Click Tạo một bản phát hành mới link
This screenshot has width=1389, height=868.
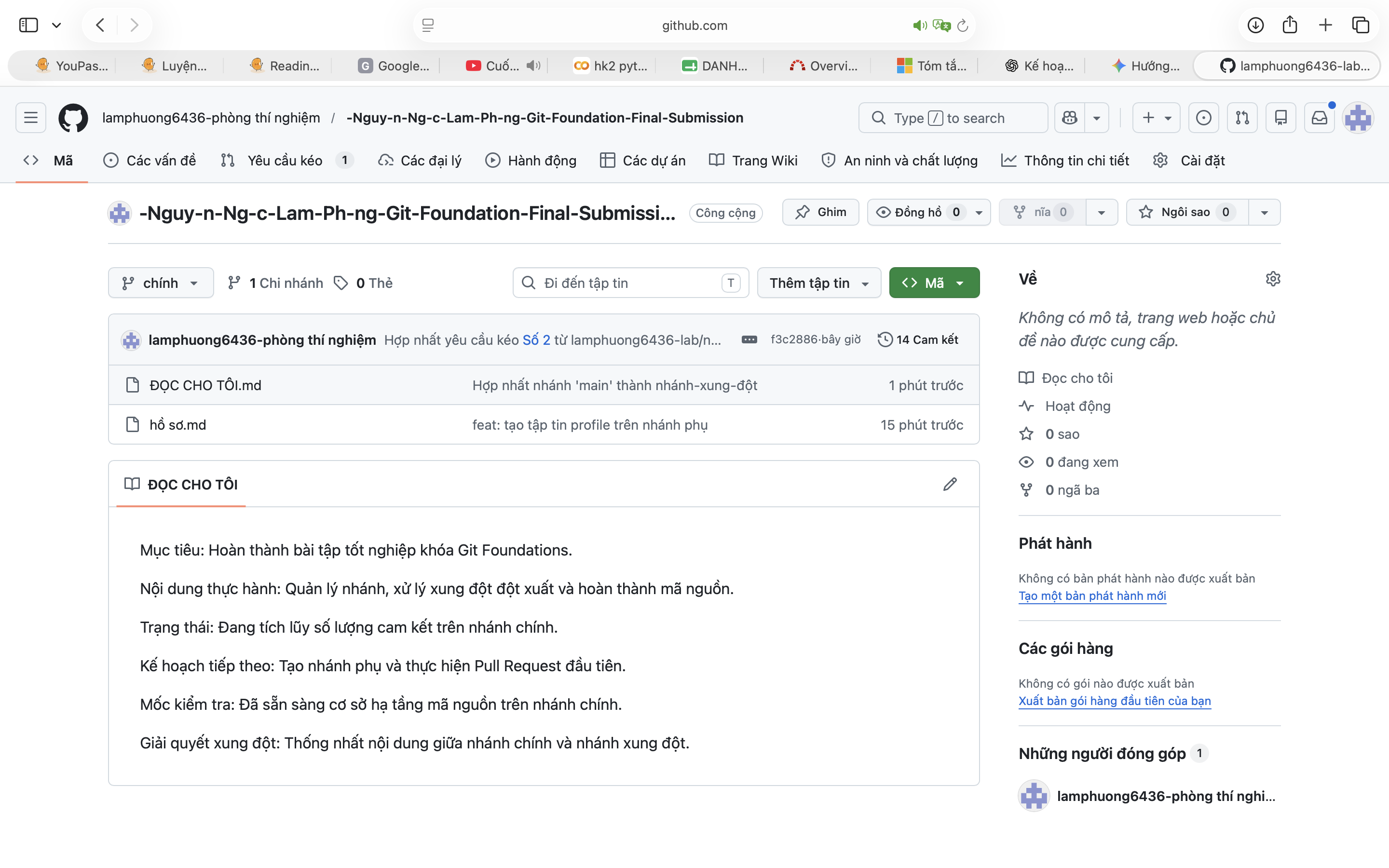(x=1092, y=596)
